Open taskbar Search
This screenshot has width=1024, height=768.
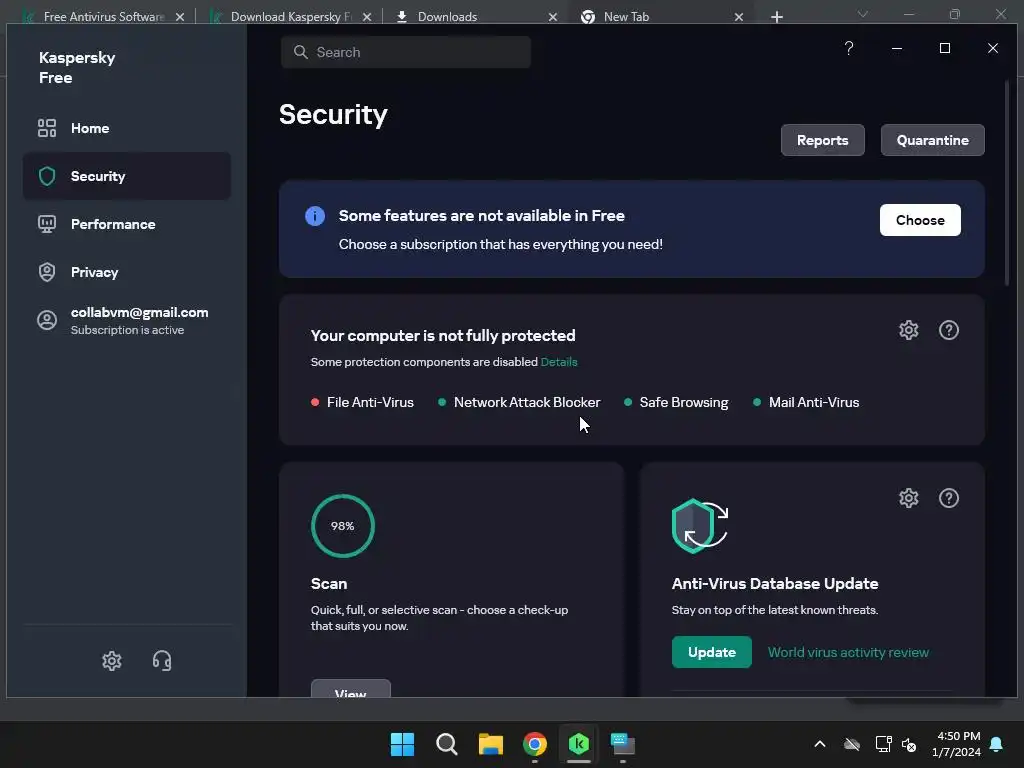tap(447, 744)
